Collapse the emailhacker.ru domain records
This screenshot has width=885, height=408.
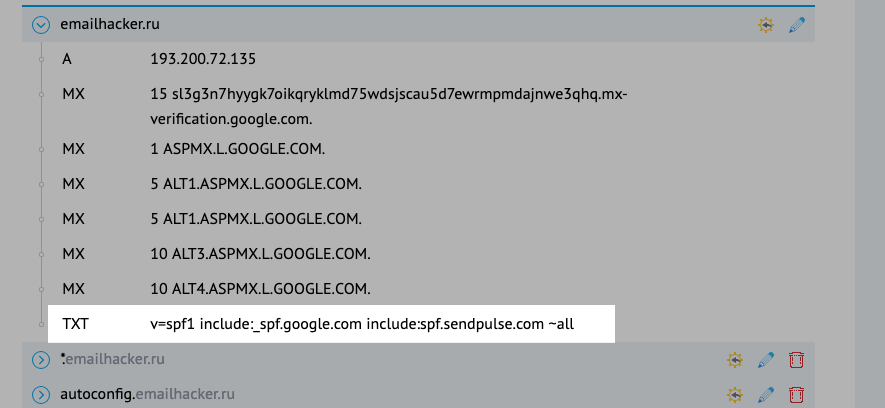[41, 25]
